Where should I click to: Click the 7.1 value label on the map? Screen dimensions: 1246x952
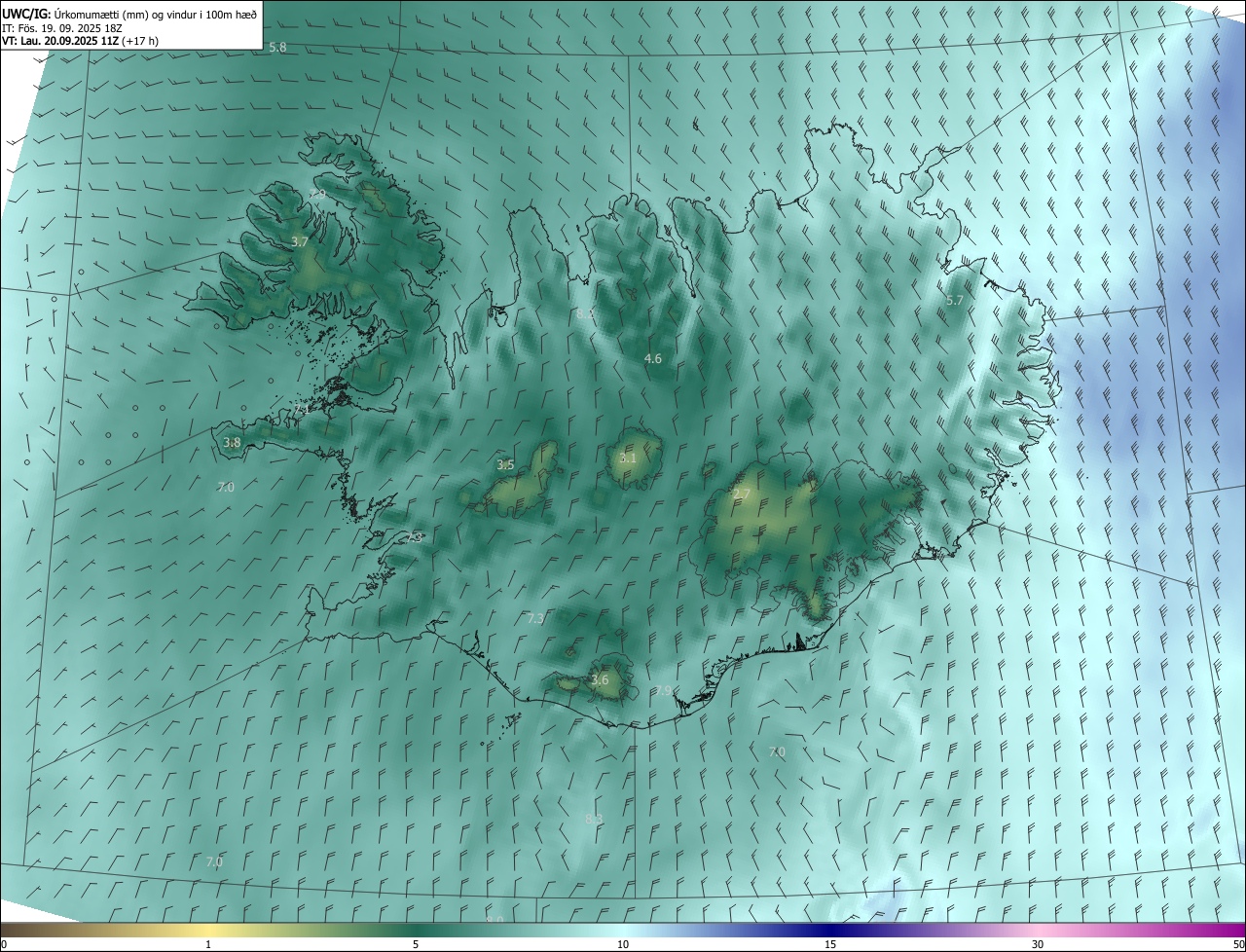(303, 411)
